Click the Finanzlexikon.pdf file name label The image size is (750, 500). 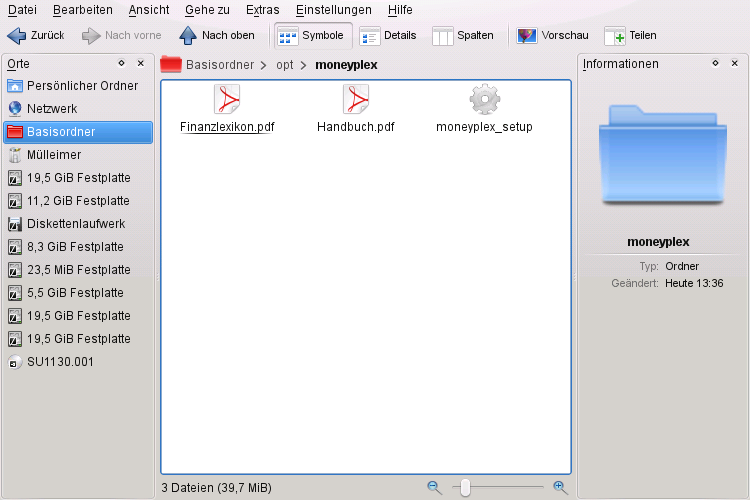[x=227, y=127]
